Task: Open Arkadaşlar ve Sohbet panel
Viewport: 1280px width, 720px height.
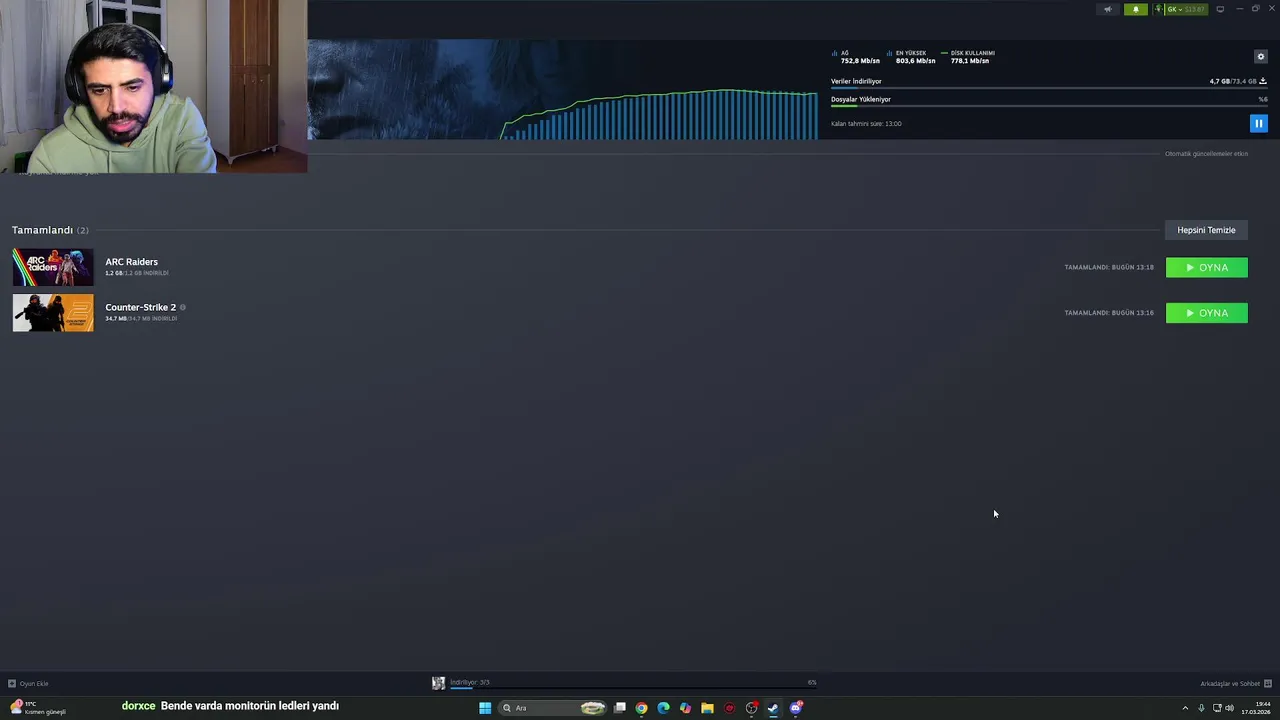Action: (1235, 683)
